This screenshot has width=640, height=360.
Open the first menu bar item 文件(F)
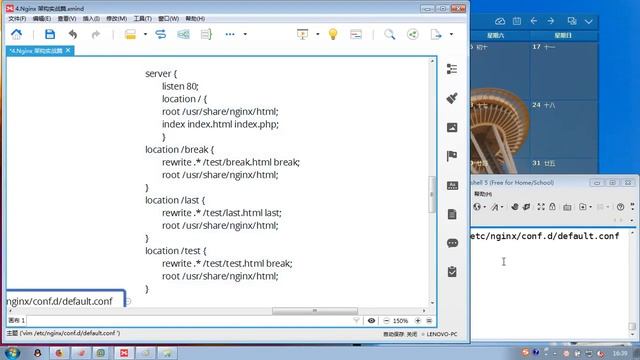pos(17,19)
